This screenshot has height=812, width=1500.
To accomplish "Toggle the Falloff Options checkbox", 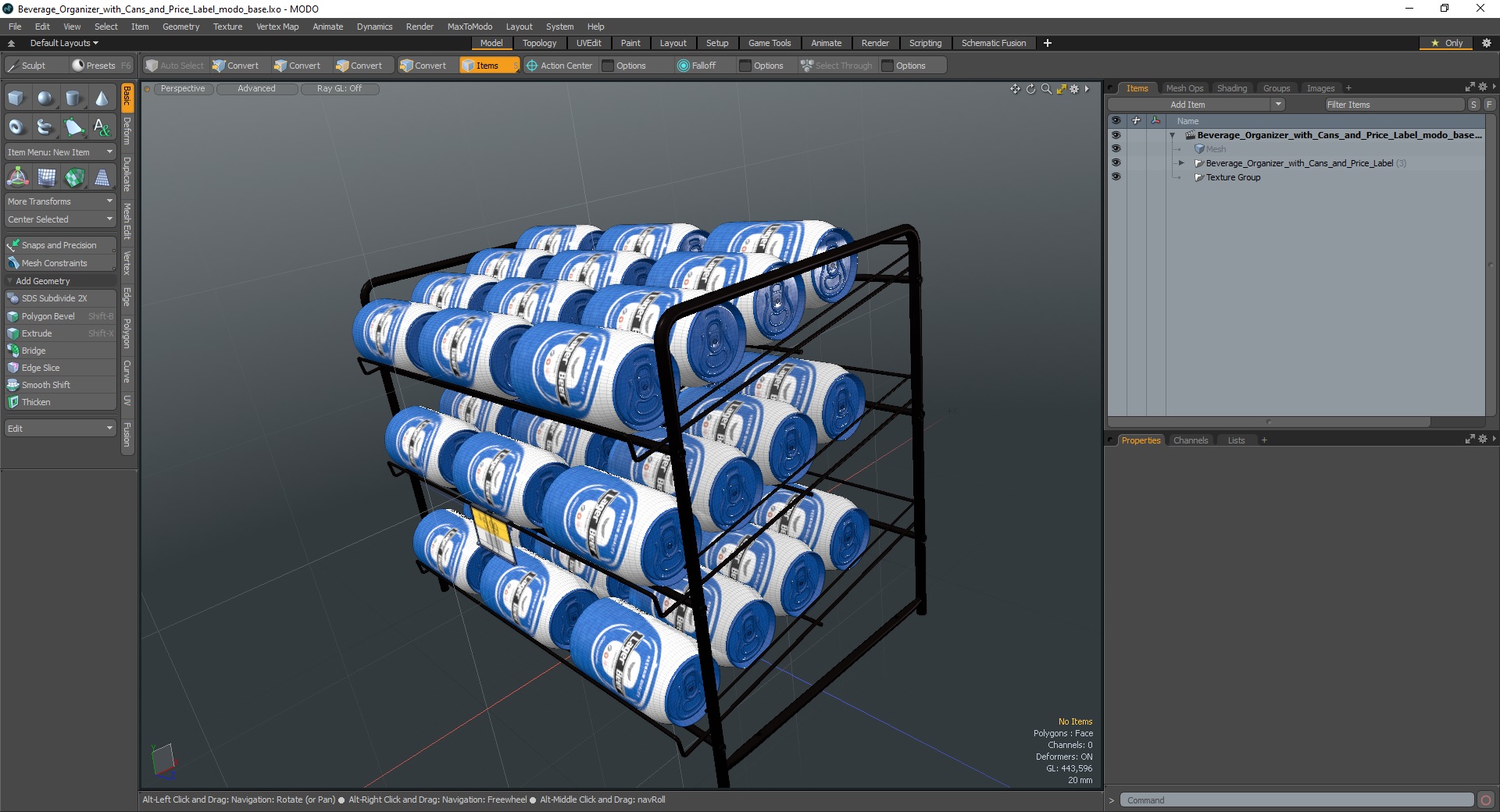I will [x=745, y=66].
